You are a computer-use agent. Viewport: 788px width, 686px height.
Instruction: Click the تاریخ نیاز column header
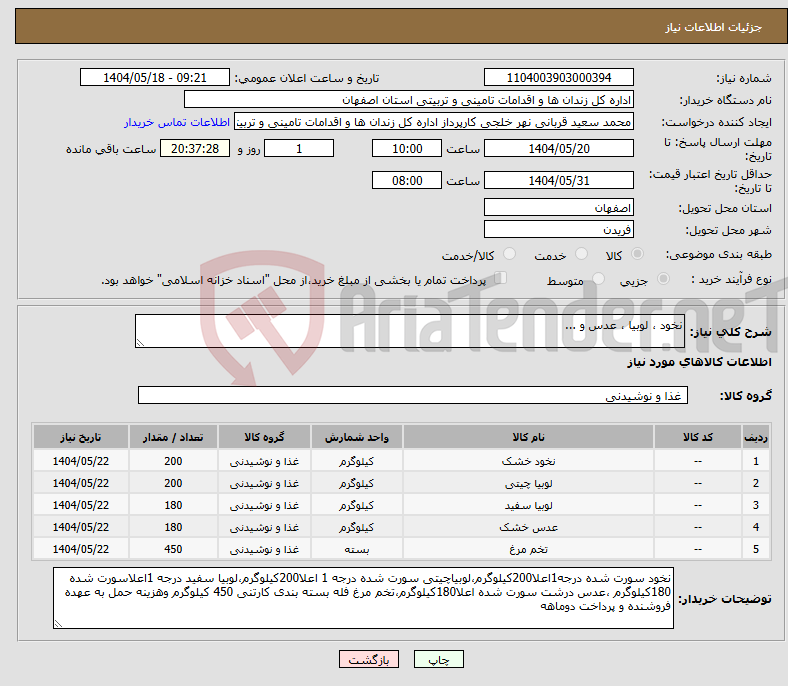80,437
